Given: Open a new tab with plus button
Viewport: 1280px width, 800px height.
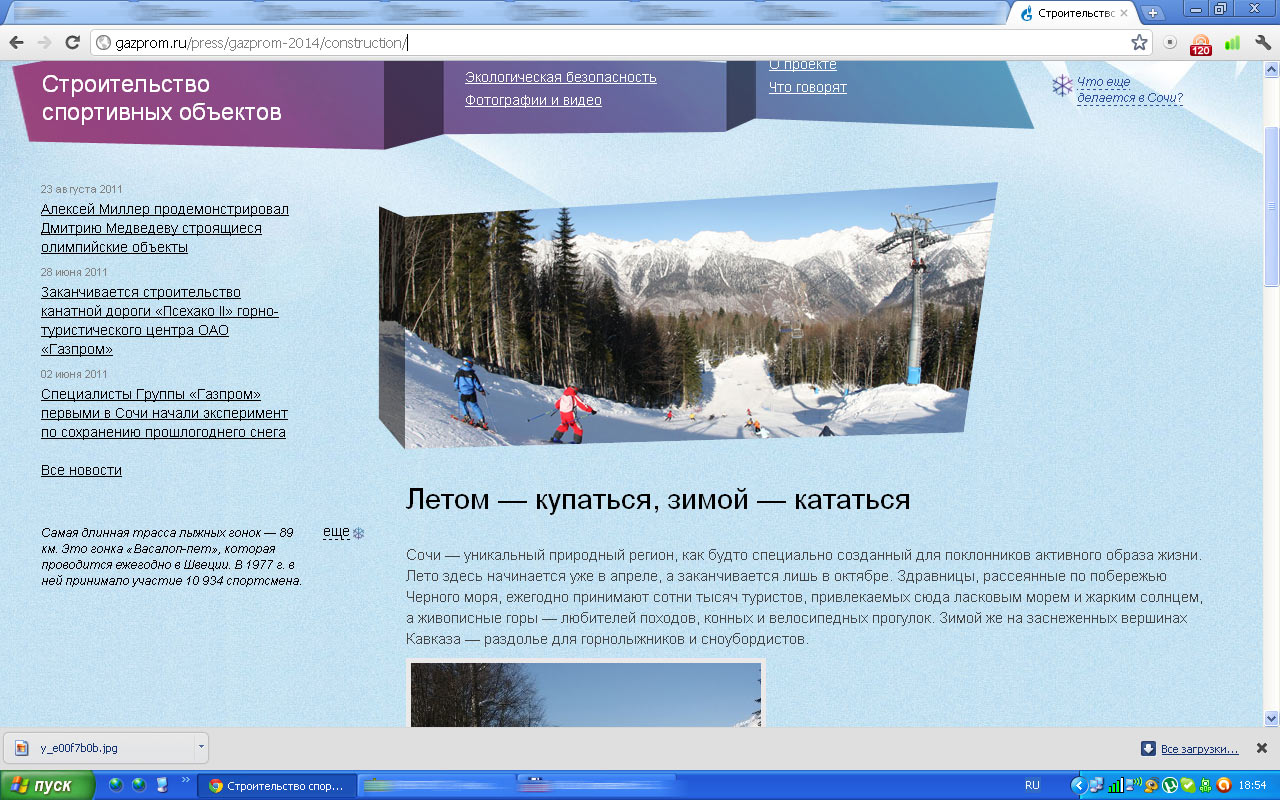Looking at the screenshot, I should 1153,13.
